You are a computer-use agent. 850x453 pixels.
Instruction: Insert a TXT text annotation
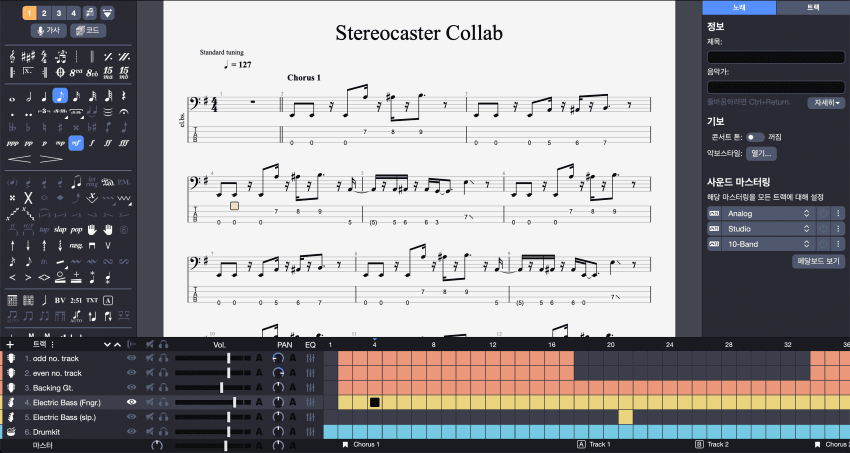(x=92, y=300)
